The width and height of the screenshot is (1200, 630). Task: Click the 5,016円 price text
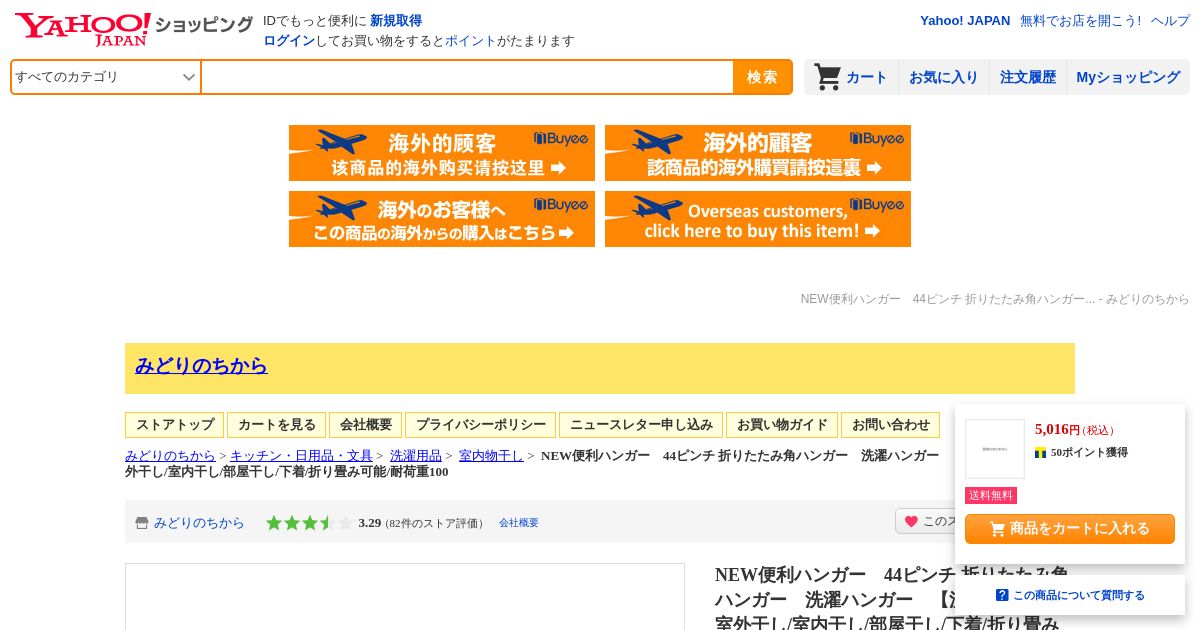pyautogui.click(x=1057, y=429)
